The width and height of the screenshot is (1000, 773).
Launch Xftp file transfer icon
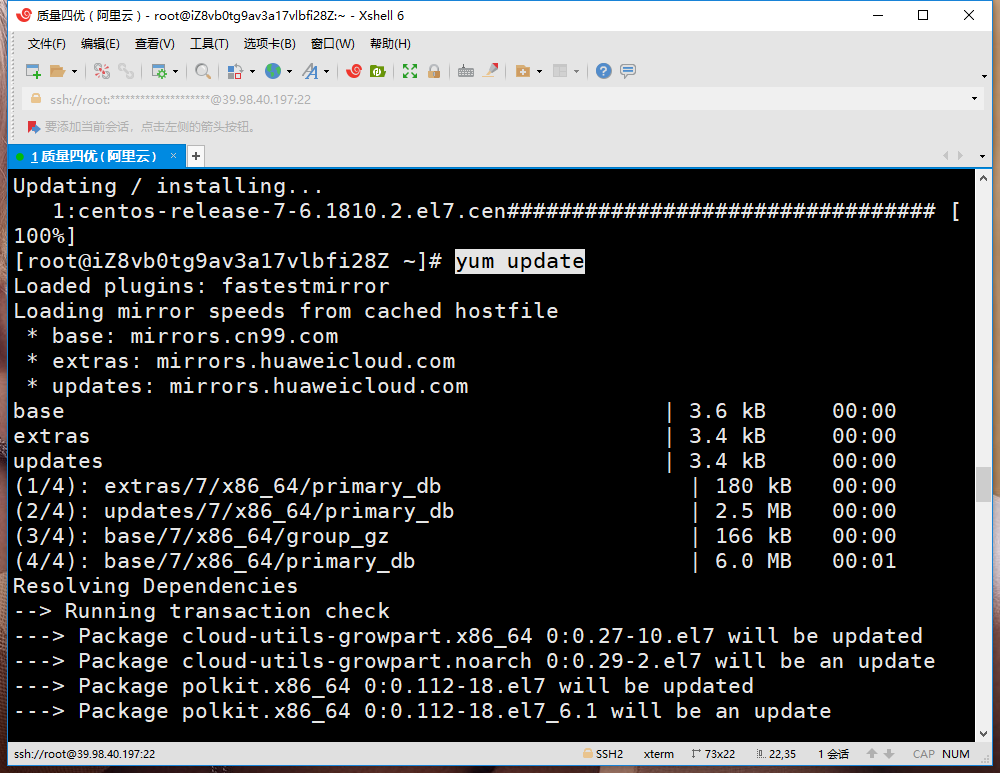[378, 71]
